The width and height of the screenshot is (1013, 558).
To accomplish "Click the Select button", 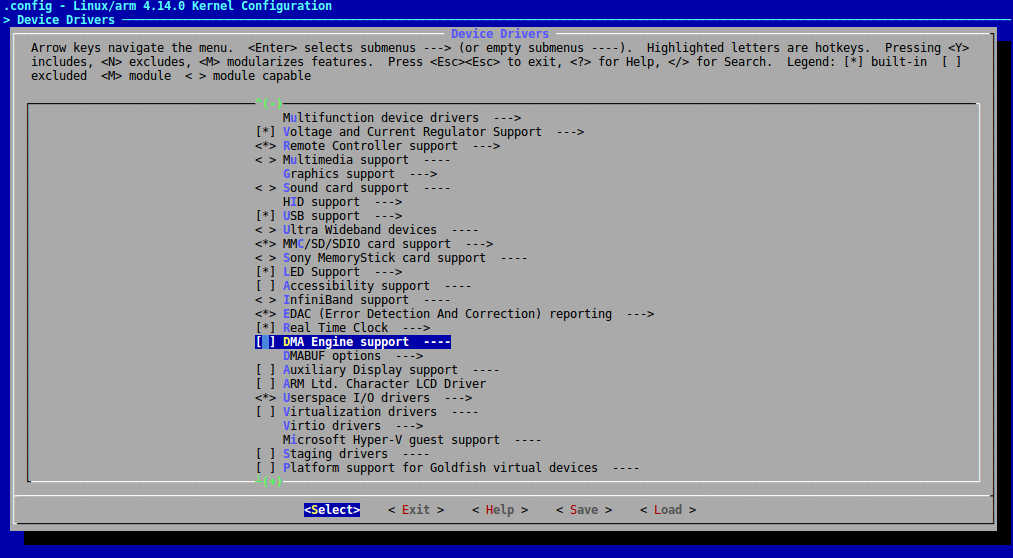I will 332,510.
